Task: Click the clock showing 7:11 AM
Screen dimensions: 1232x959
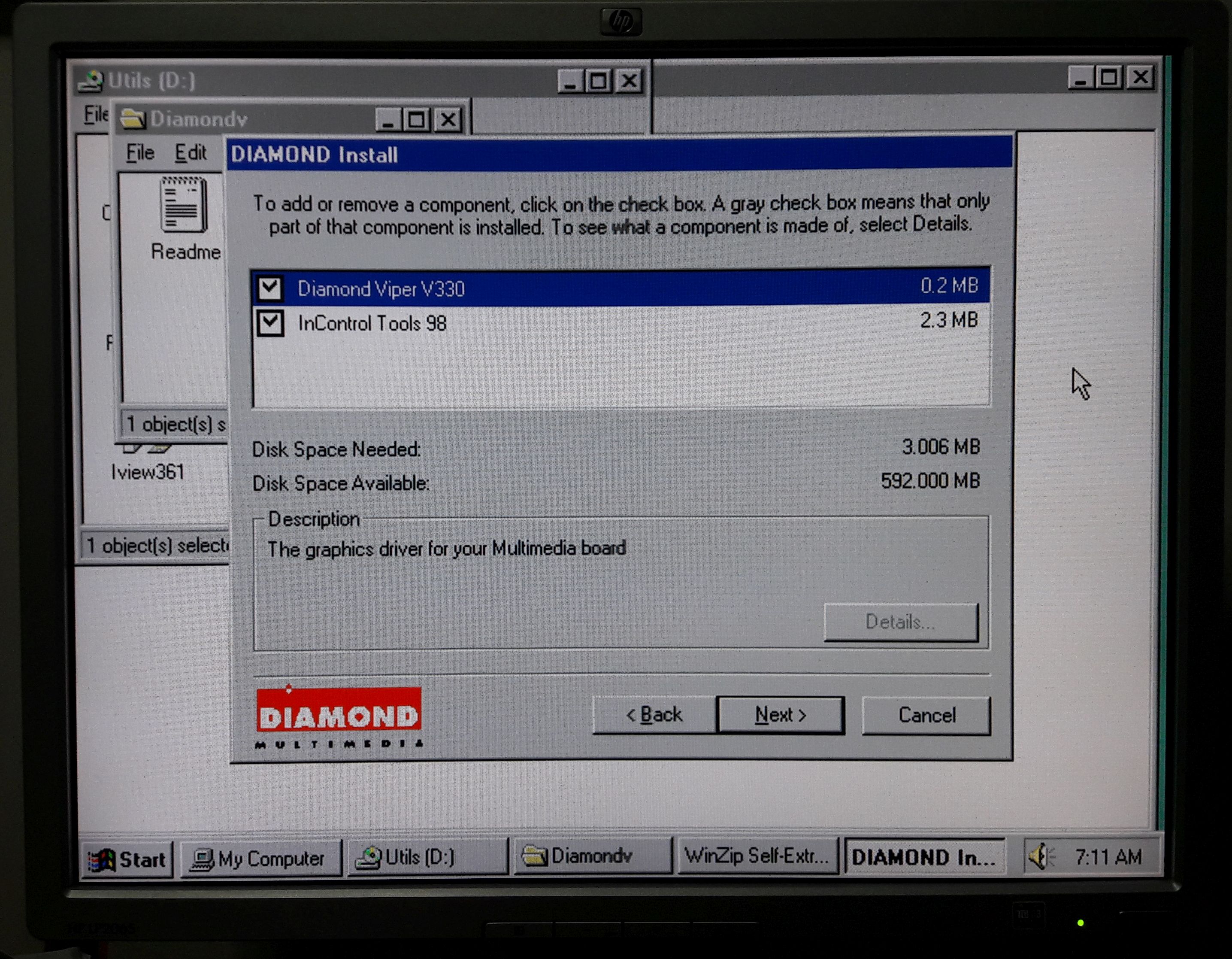Action: click(x=1108, y=857)
